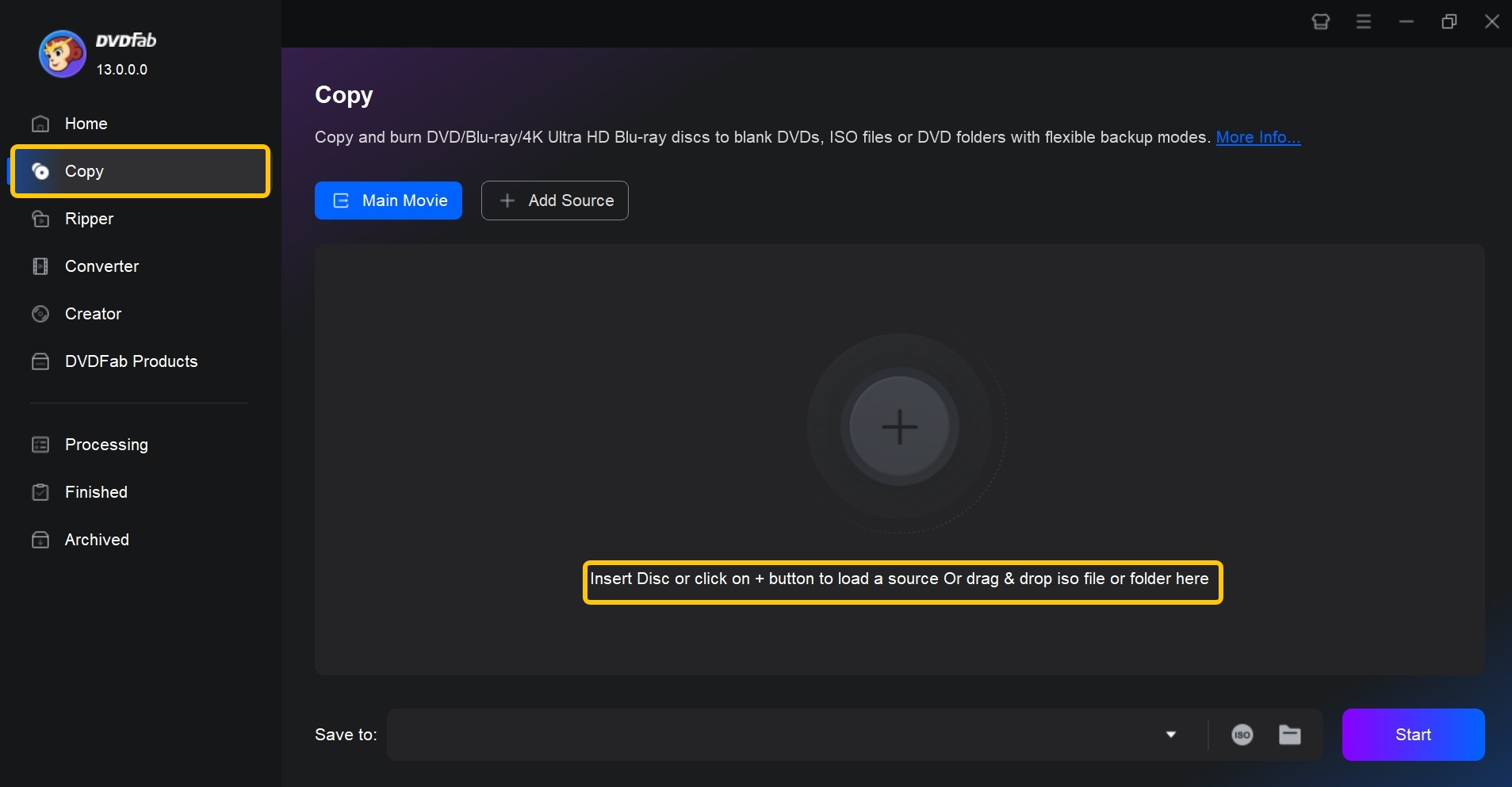
Task: Click Add Source to load media
Action: 554,201
